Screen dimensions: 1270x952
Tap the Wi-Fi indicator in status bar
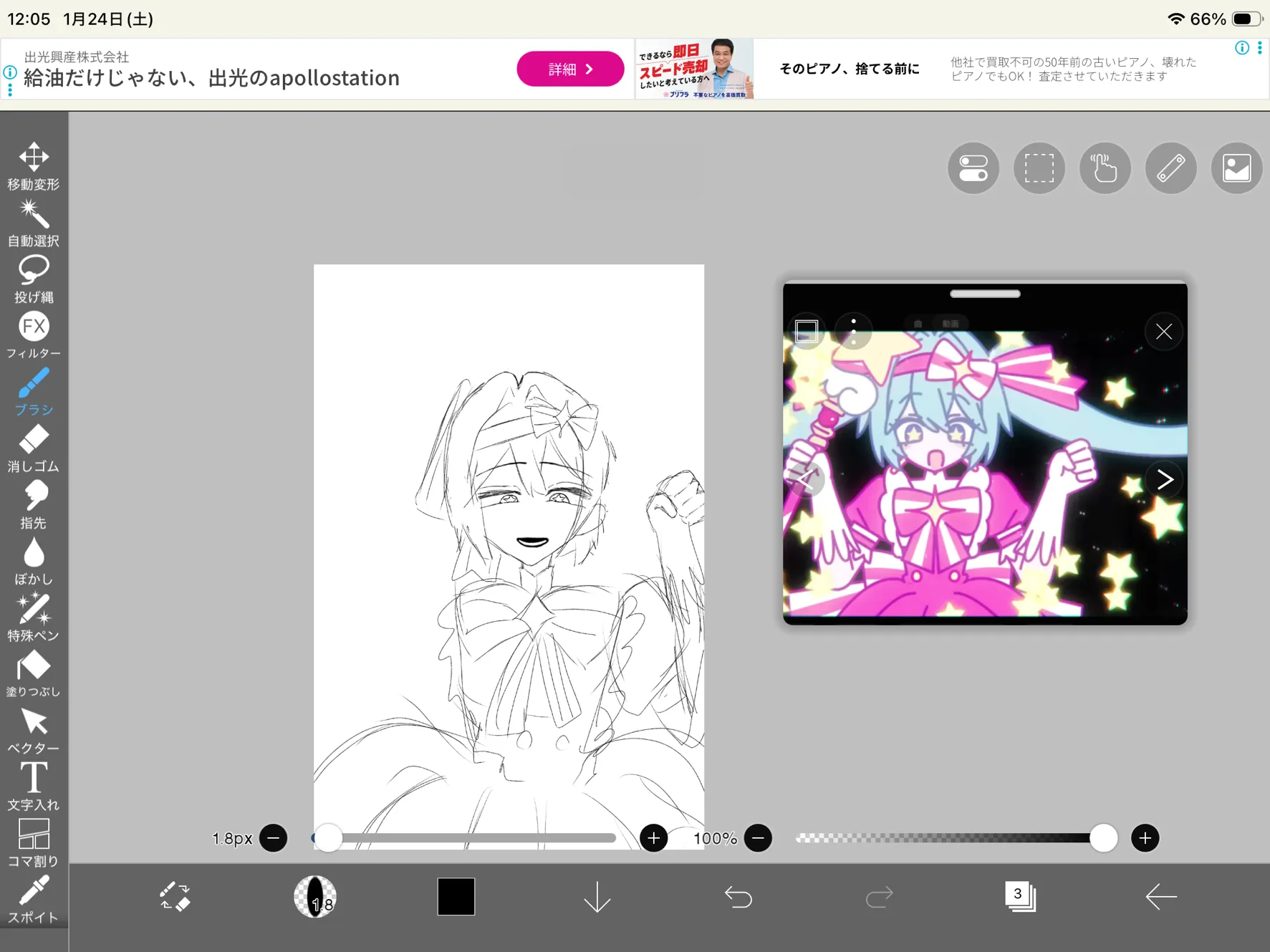pyautogui.click(x=1175, y=19)
